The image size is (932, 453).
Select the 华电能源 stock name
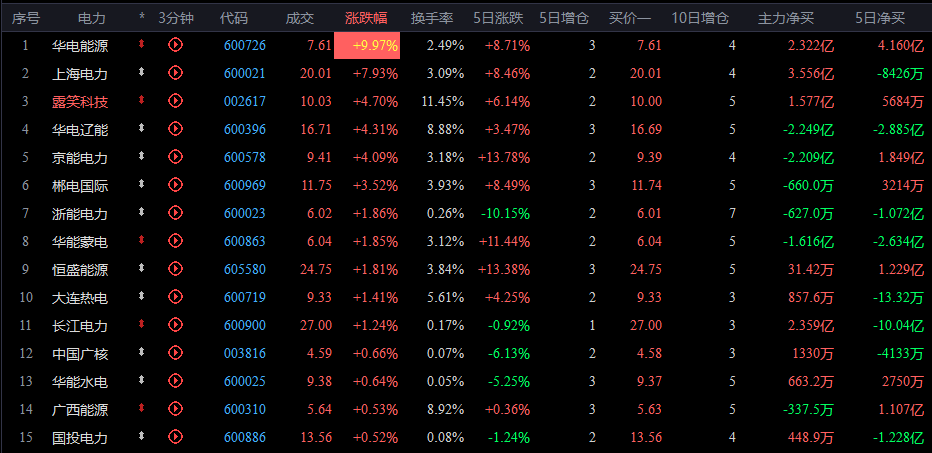point(80,46)
